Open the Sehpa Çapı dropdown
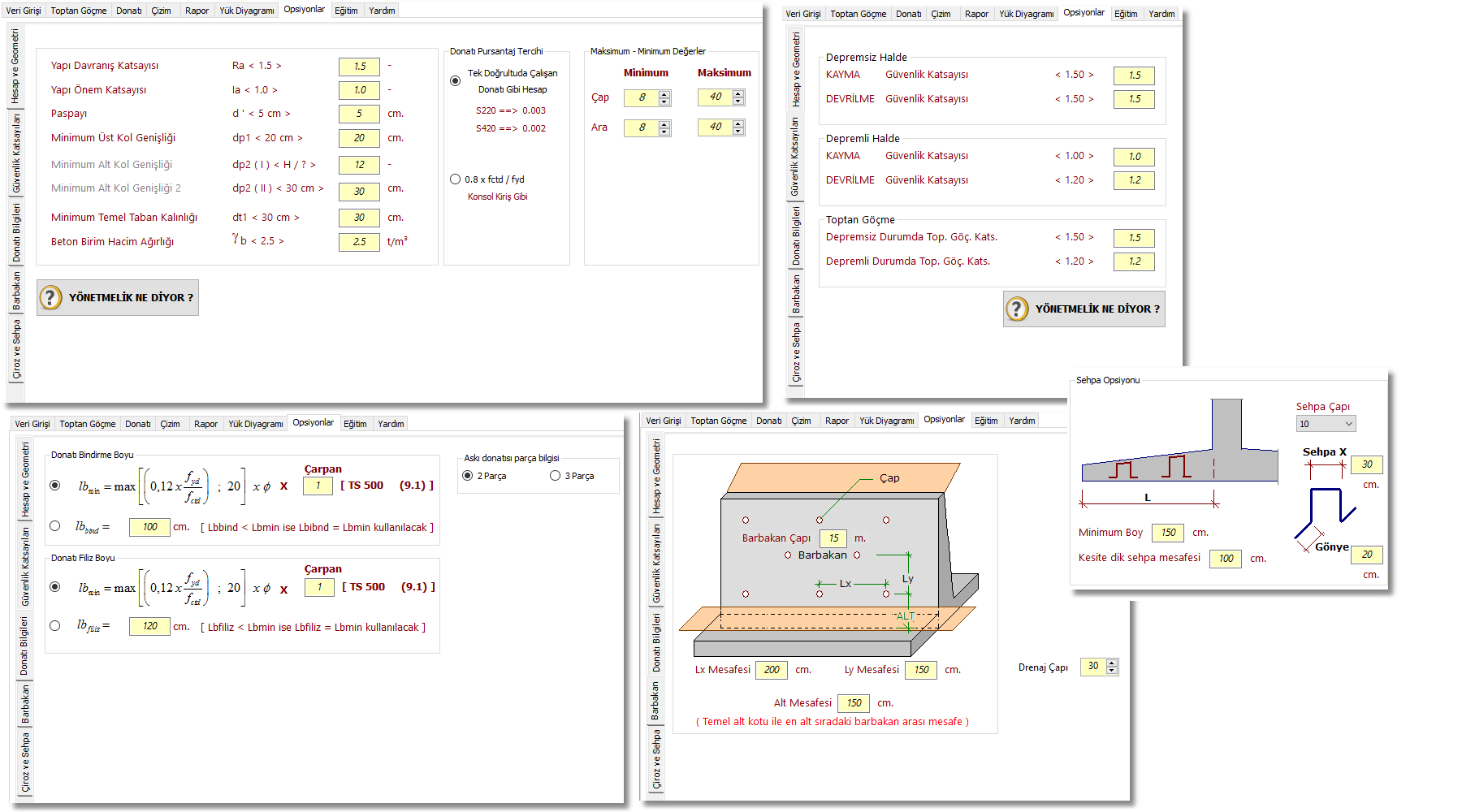Screen dimensions: 1462x812 tap(1326, 424)
